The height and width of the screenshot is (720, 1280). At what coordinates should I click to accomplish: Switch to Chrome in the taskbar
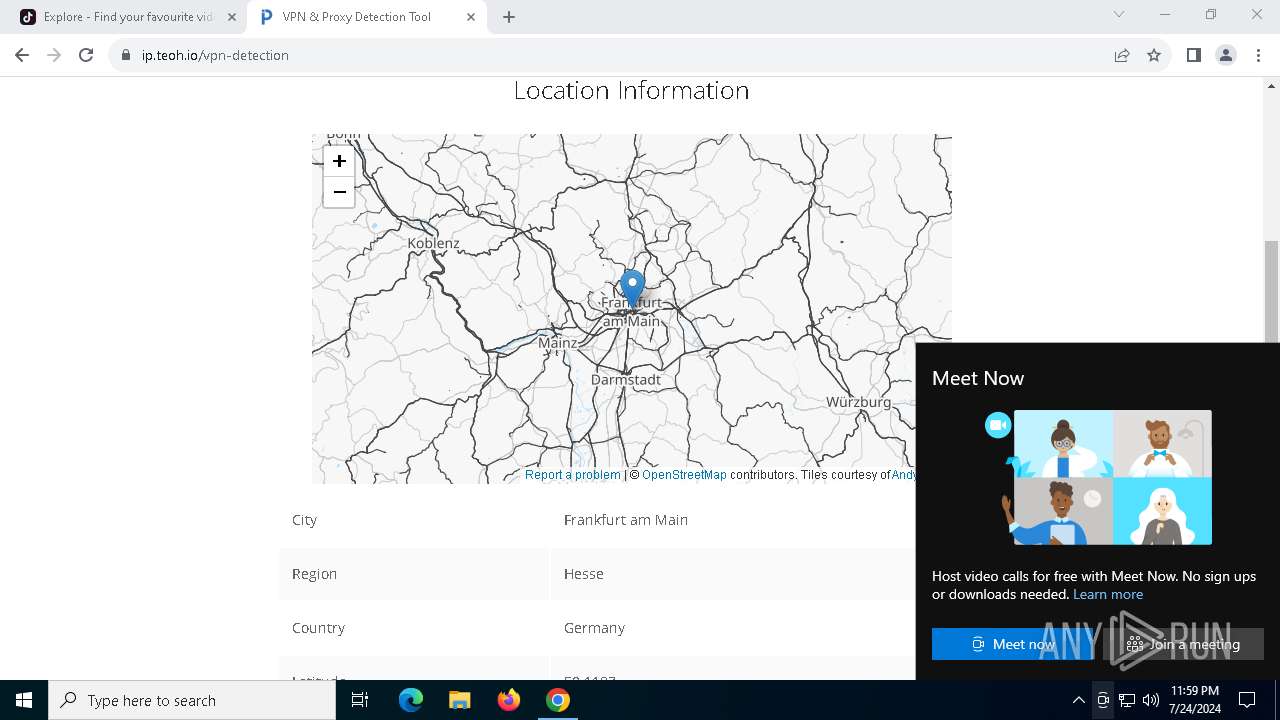[x=557, y=700]
